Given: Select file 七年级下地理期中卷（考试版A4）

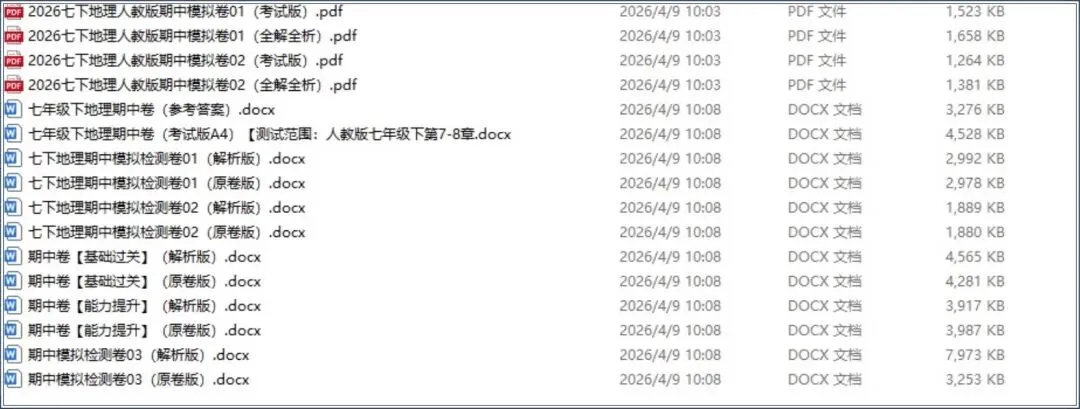Looking at the screenshot, I should (269, 134).
